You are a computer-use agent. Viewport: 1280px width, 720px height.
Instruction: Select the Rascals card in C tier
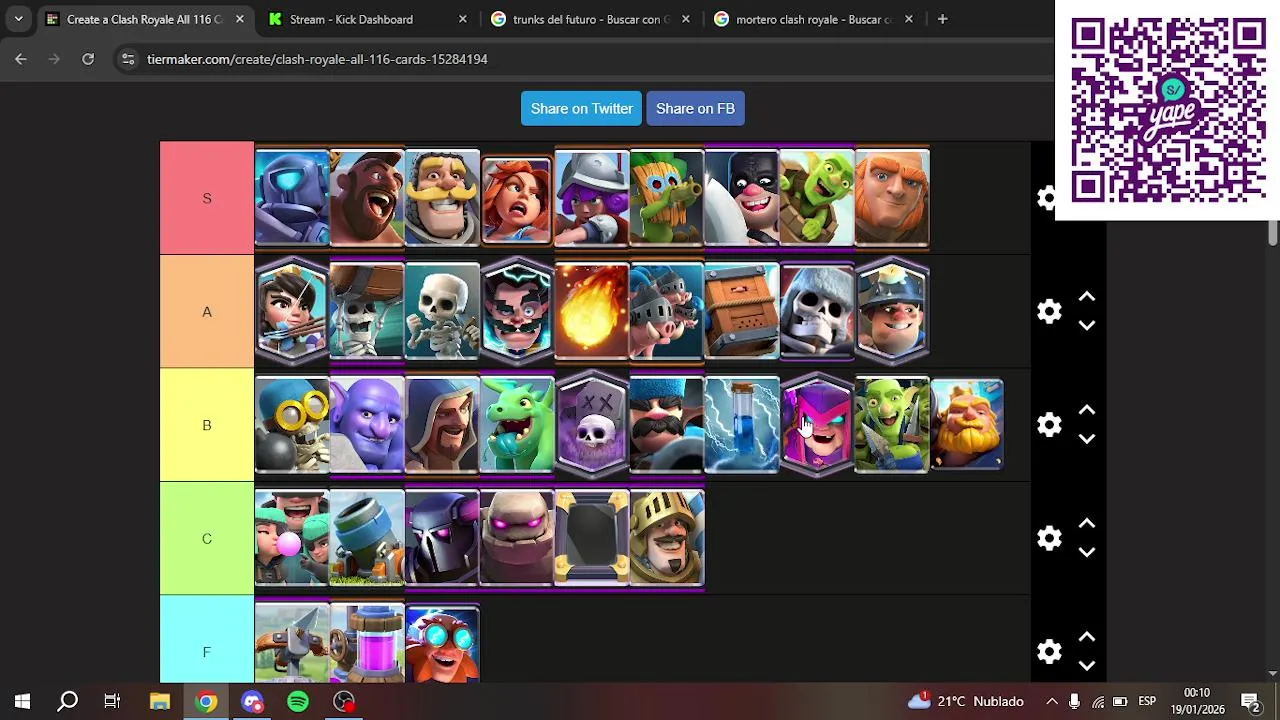(292, 538)
